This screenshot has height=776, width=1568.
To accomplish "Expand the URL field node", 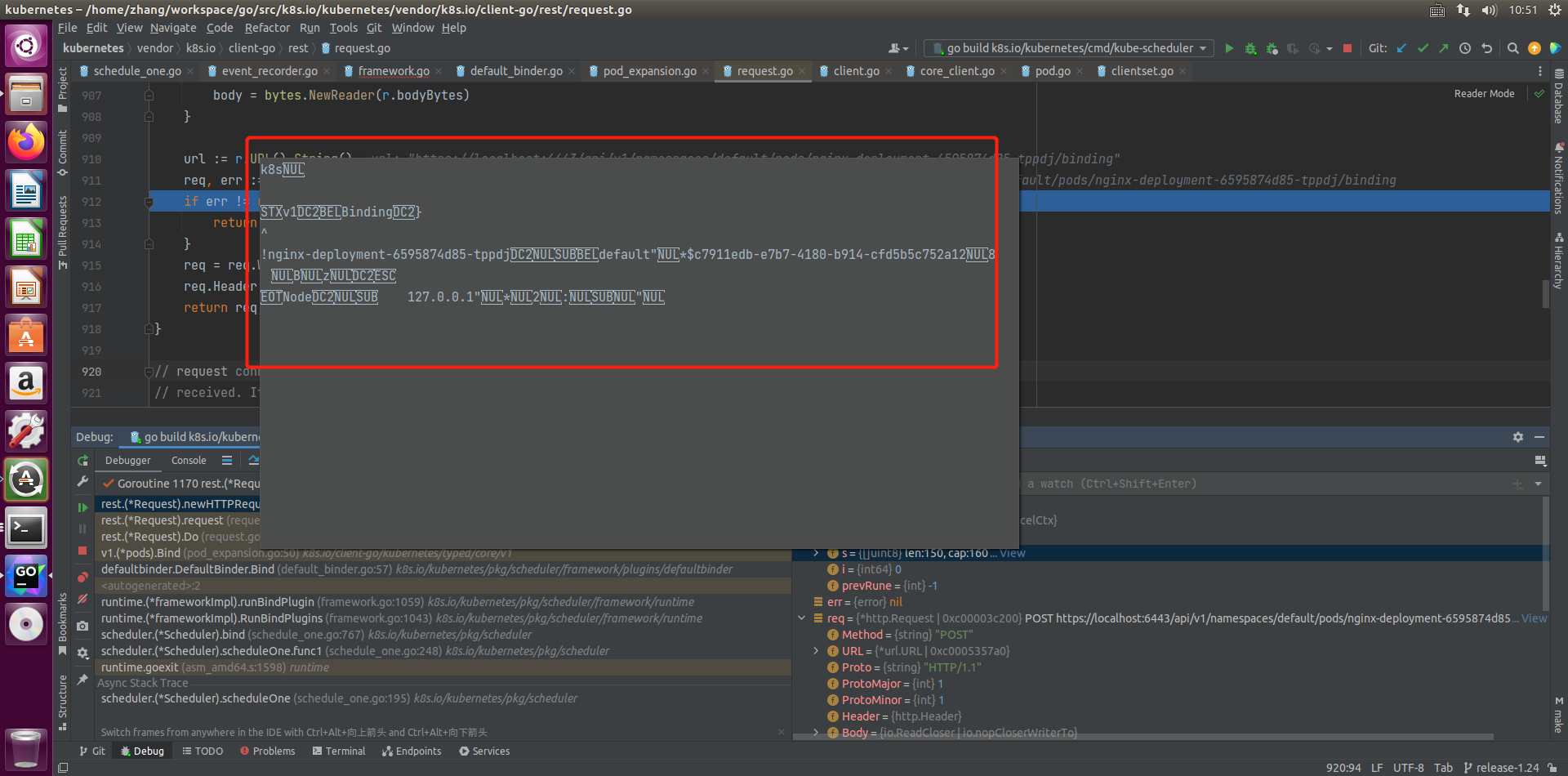I will coord(816,651).
